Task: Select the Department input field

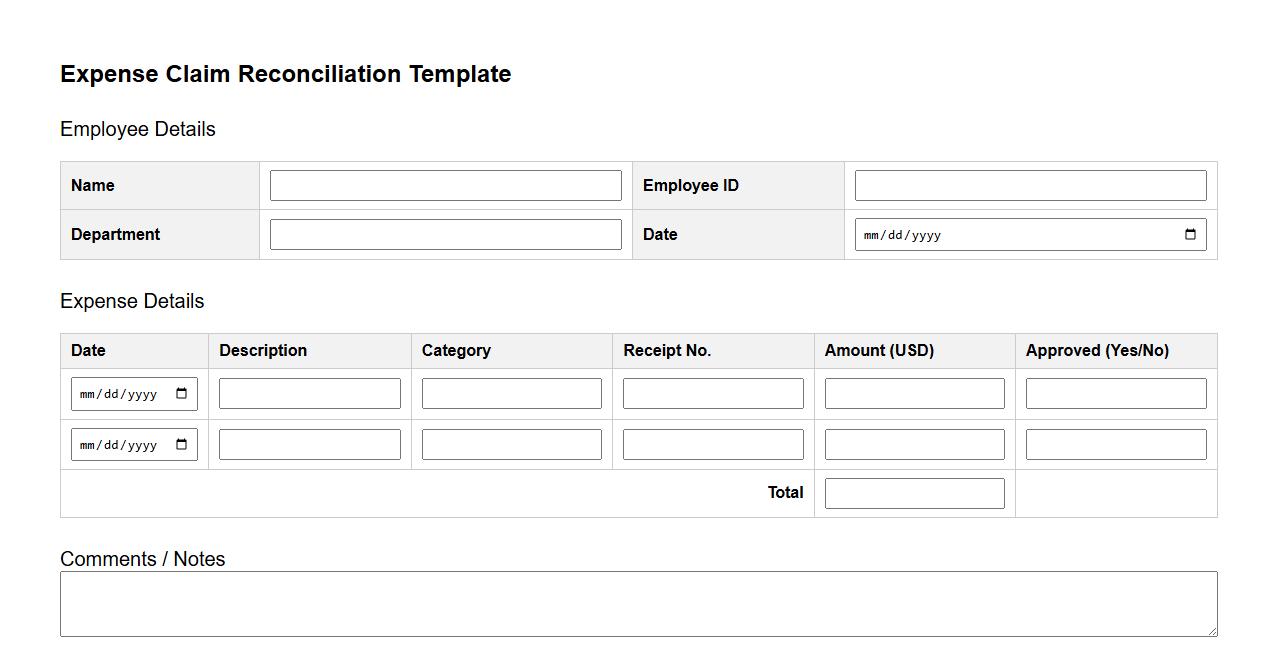Action: coord(445,235)
